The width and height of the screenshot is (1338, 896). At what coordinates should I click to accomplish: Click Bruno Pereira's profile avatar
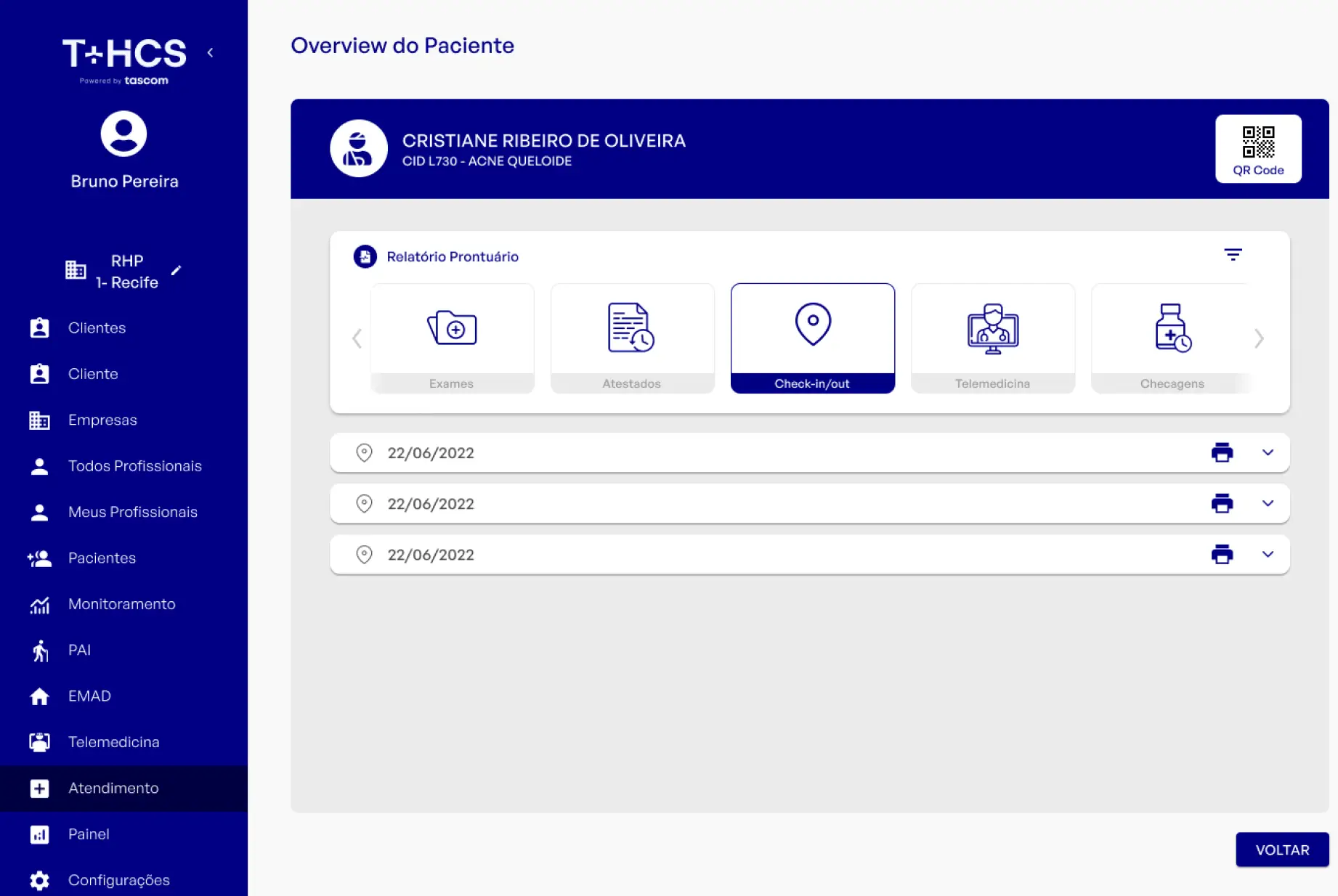[123, 134]
